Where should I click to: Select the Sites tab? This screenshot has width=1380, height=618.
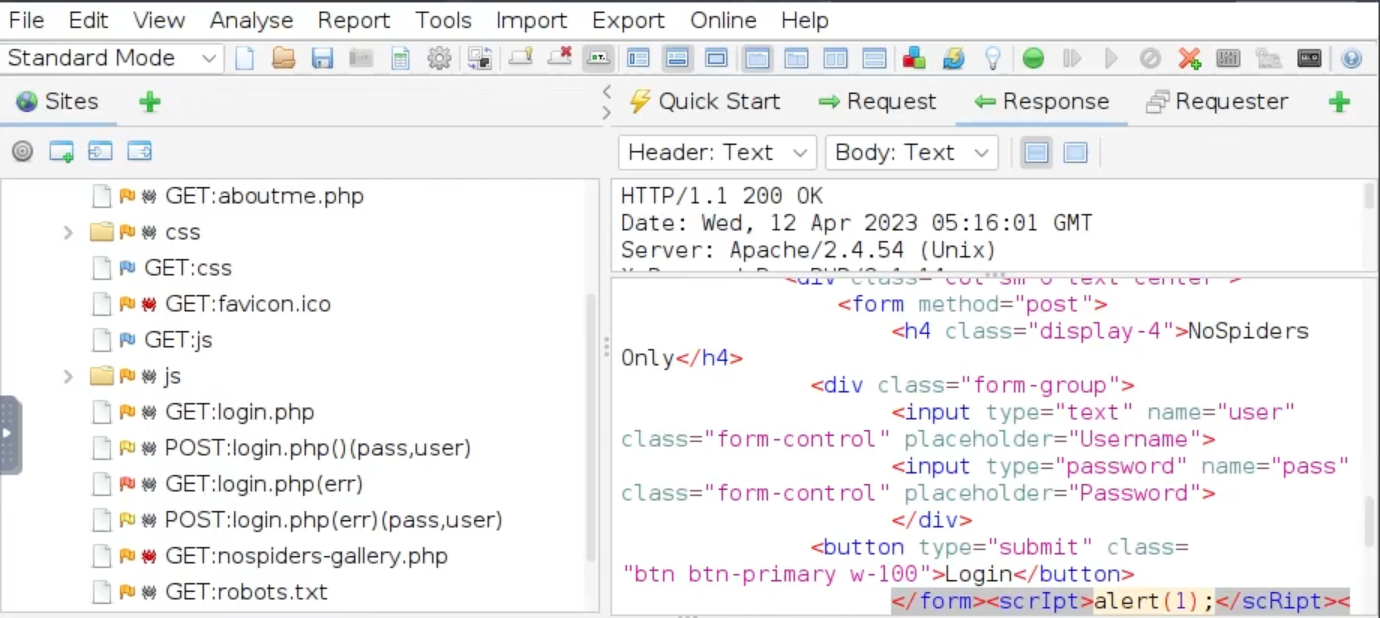[x=57, y=102]
